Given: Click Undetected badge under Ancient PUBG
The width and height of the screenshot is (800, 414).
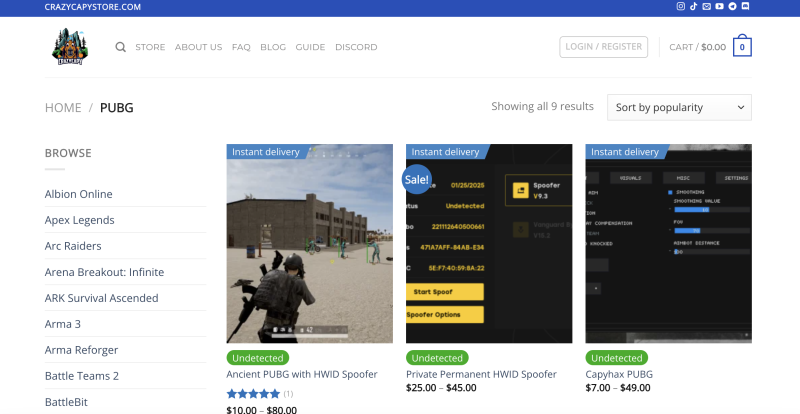Looking at the screenshot, I should [258, 358].
